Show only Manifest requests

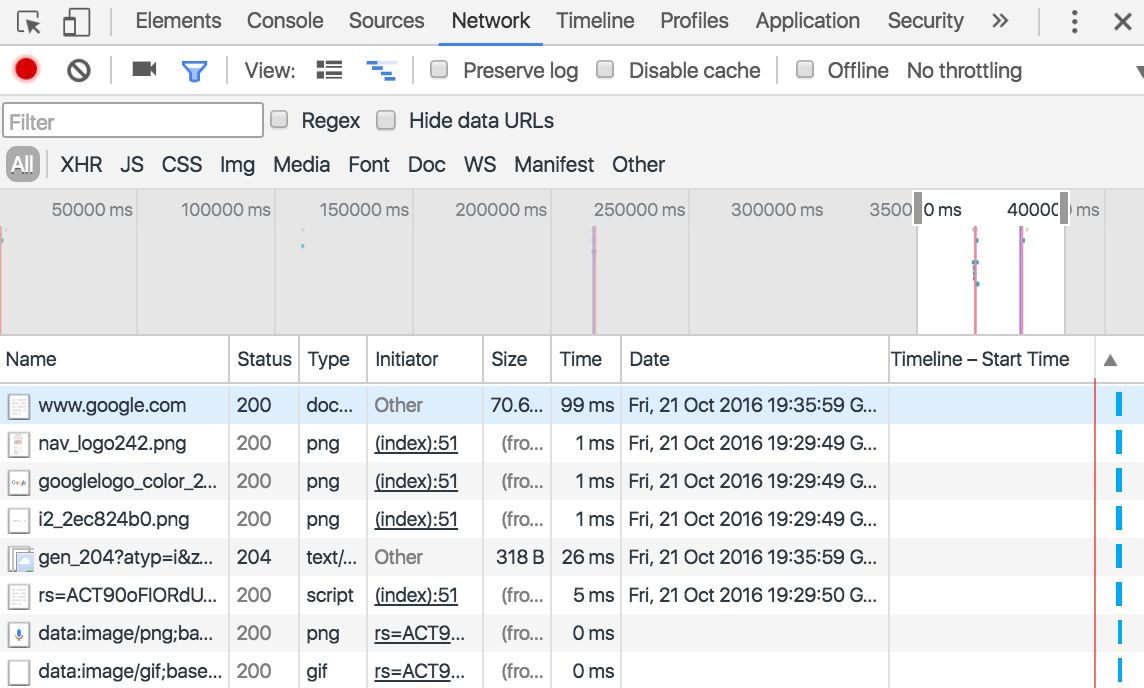[554, 164]
